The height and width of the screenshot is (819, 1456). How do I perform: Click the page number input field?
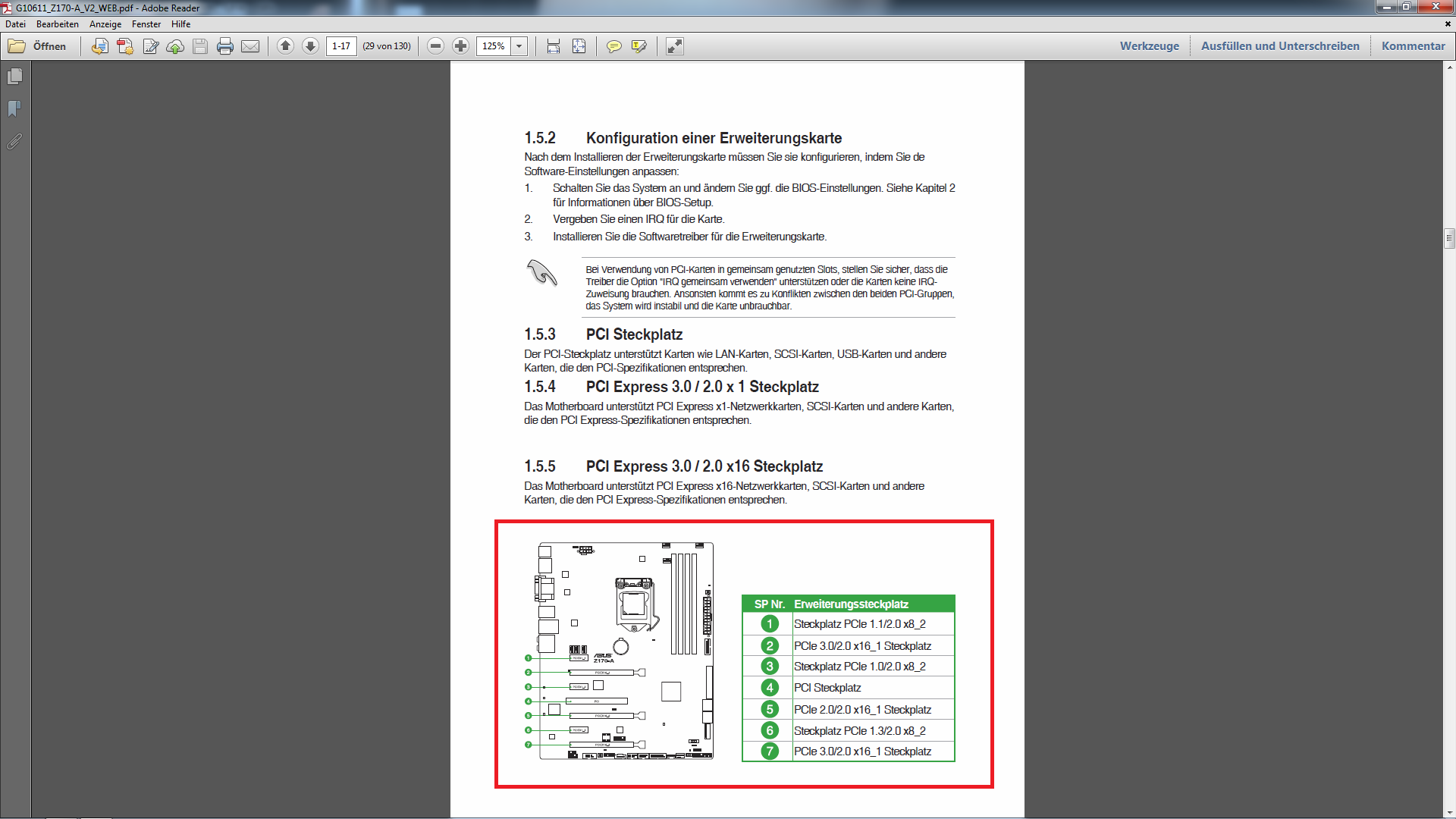pyautogui.click(x=341, y=46)
